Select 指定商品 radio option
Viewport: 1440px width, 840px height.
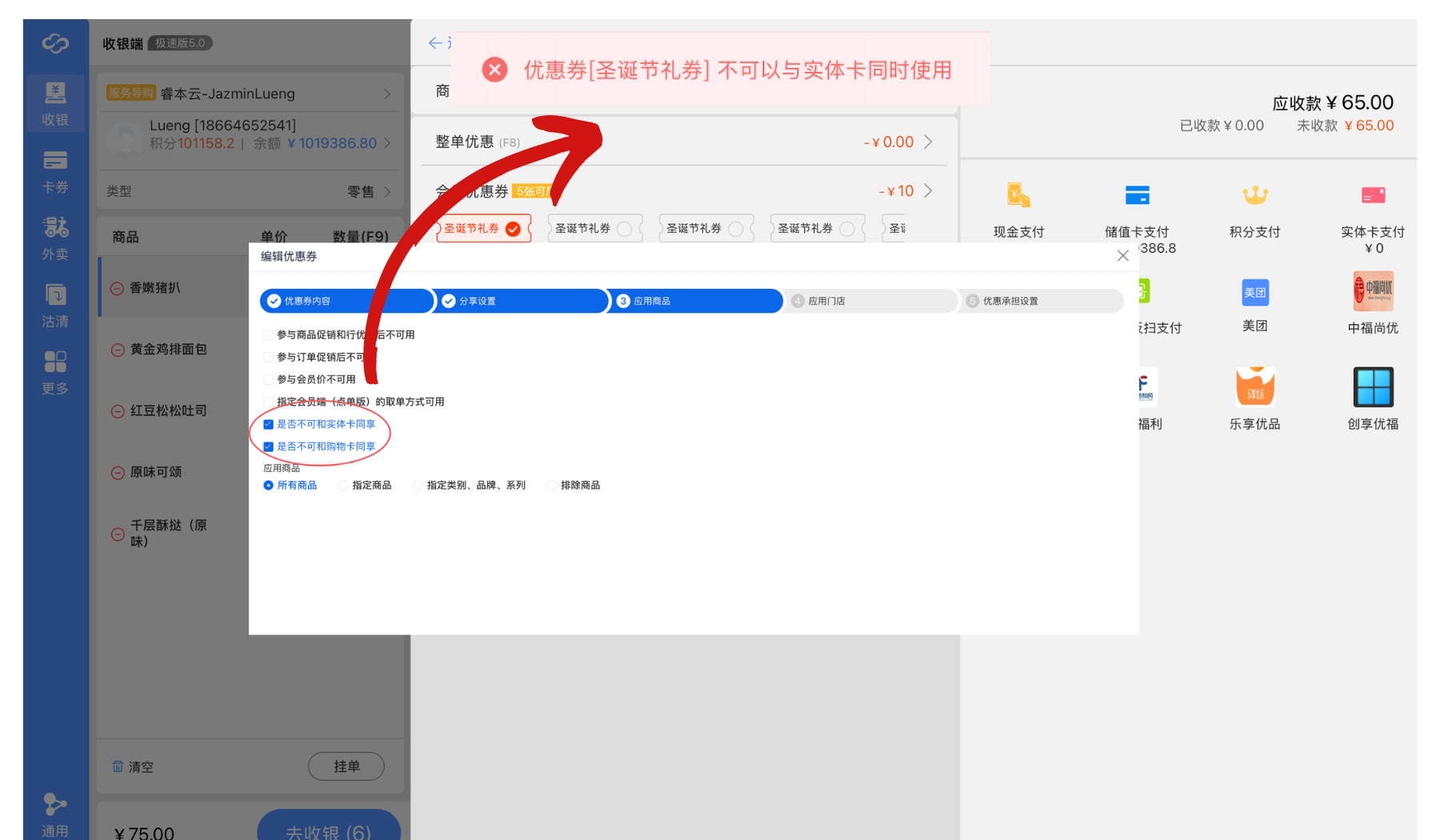(x=343, y=486)
